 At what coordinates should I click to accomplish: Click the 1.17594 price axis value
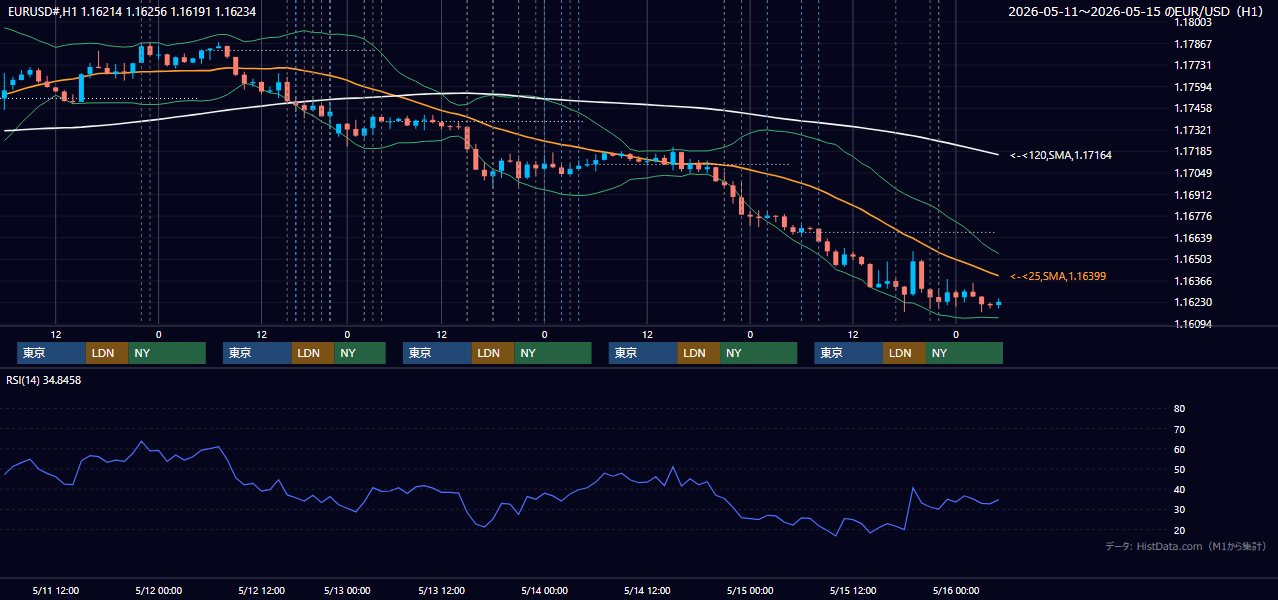1193,87
